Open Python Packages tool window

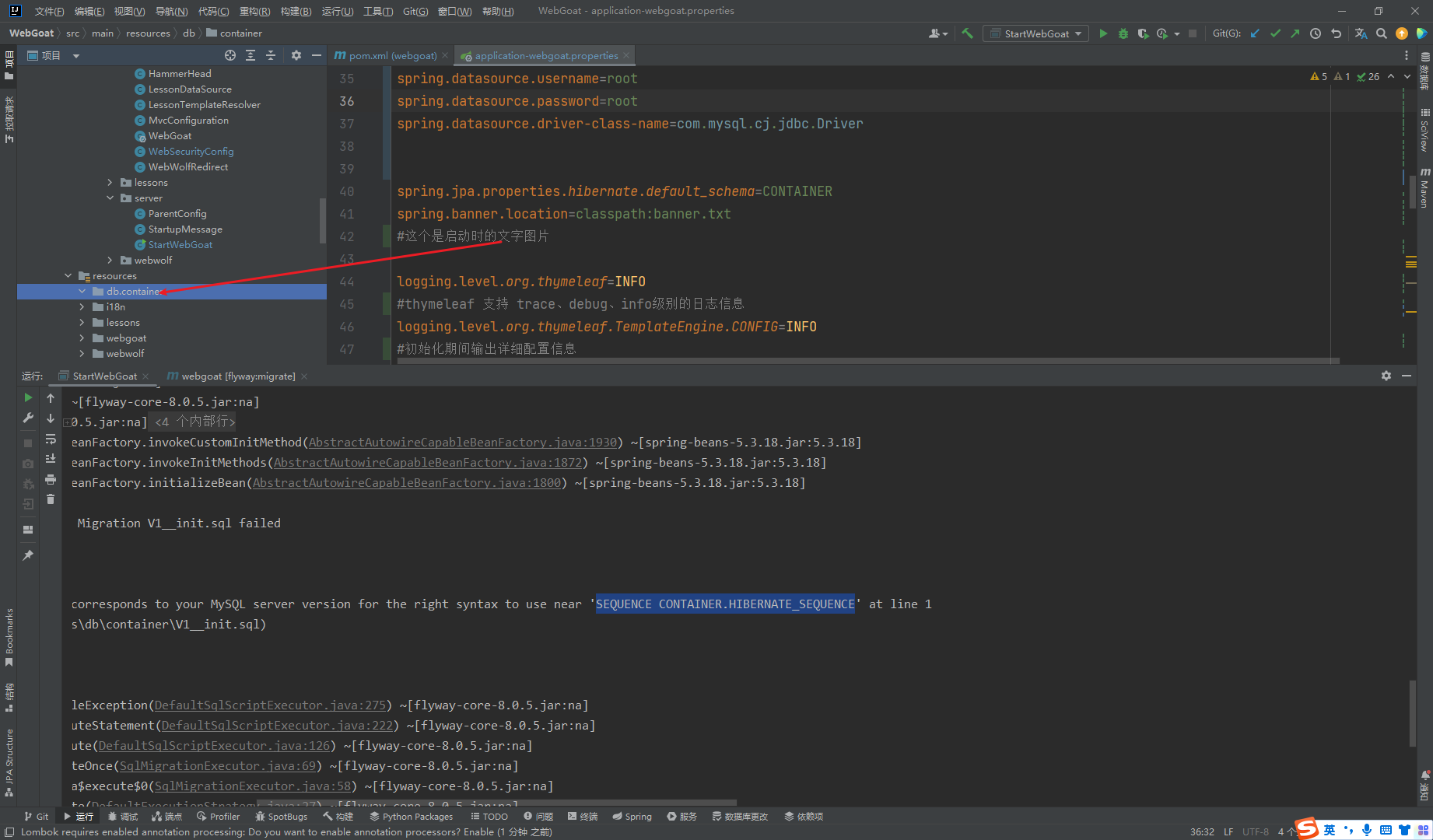pos(411,817)
